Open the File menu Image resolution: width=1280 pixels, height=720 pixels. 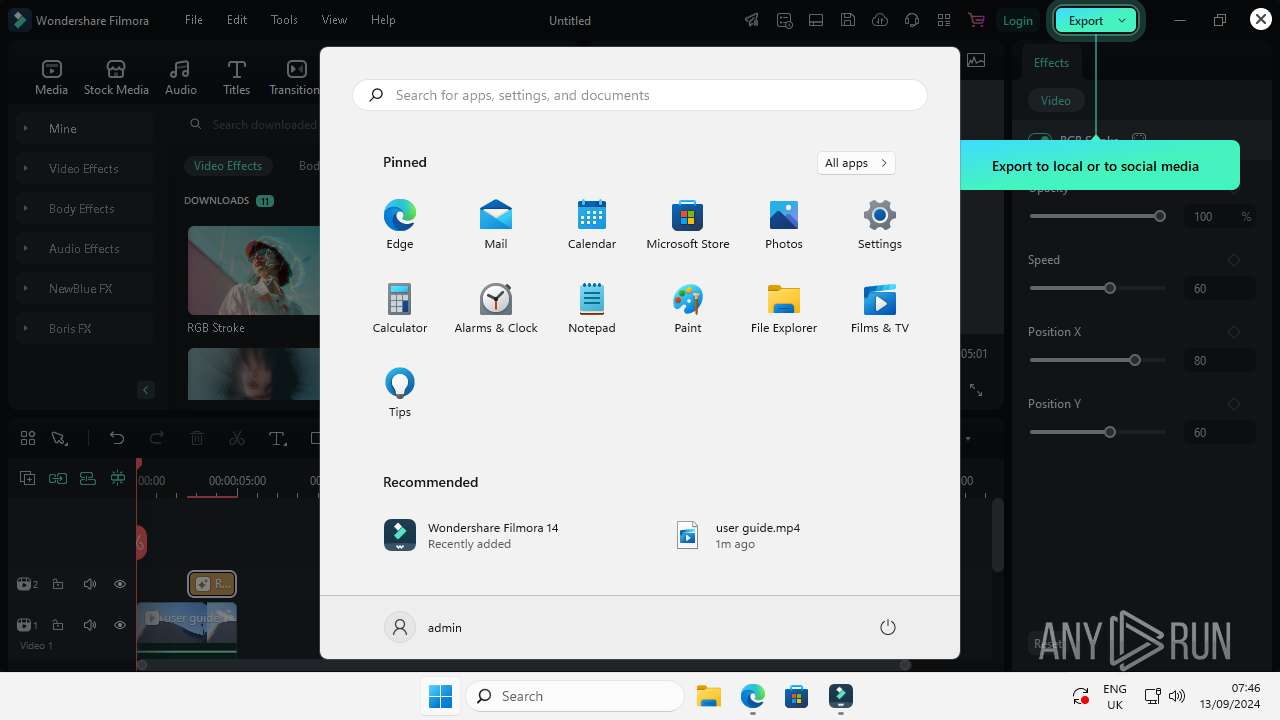[x=194, y=20]
